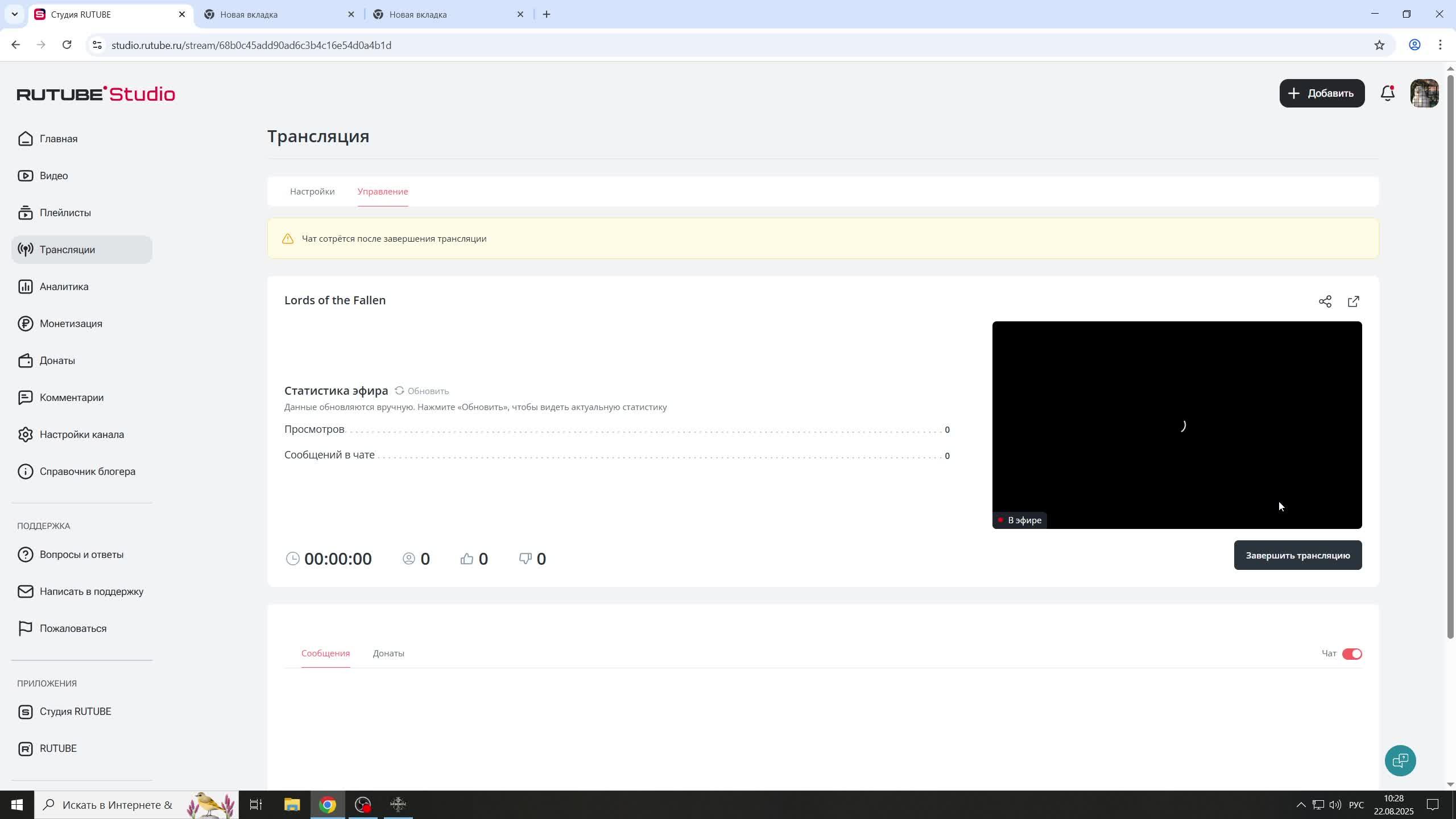
Task: Click the support chat widget icon
Action: coord(1400,760)
